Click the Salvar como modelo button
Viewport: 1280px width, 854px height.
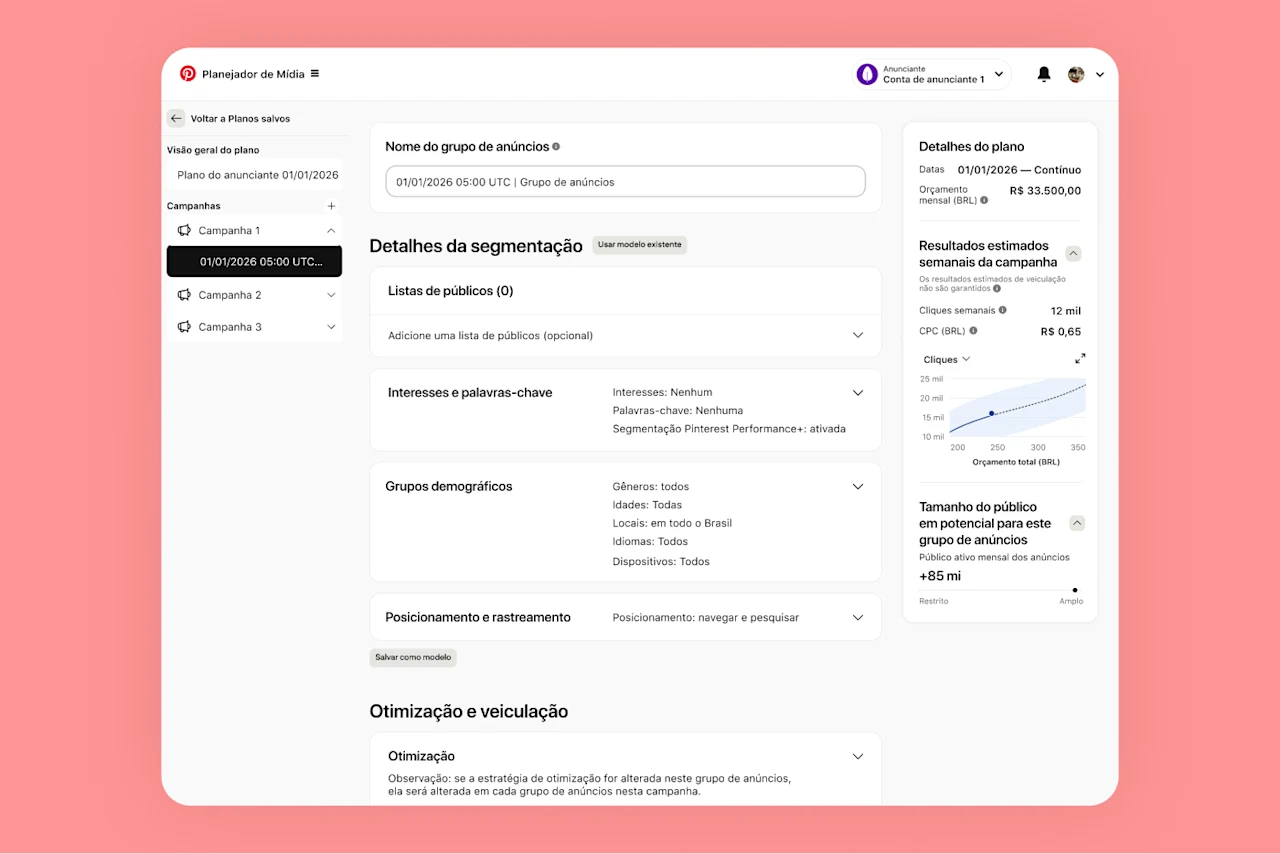click(x=413, y=657)
